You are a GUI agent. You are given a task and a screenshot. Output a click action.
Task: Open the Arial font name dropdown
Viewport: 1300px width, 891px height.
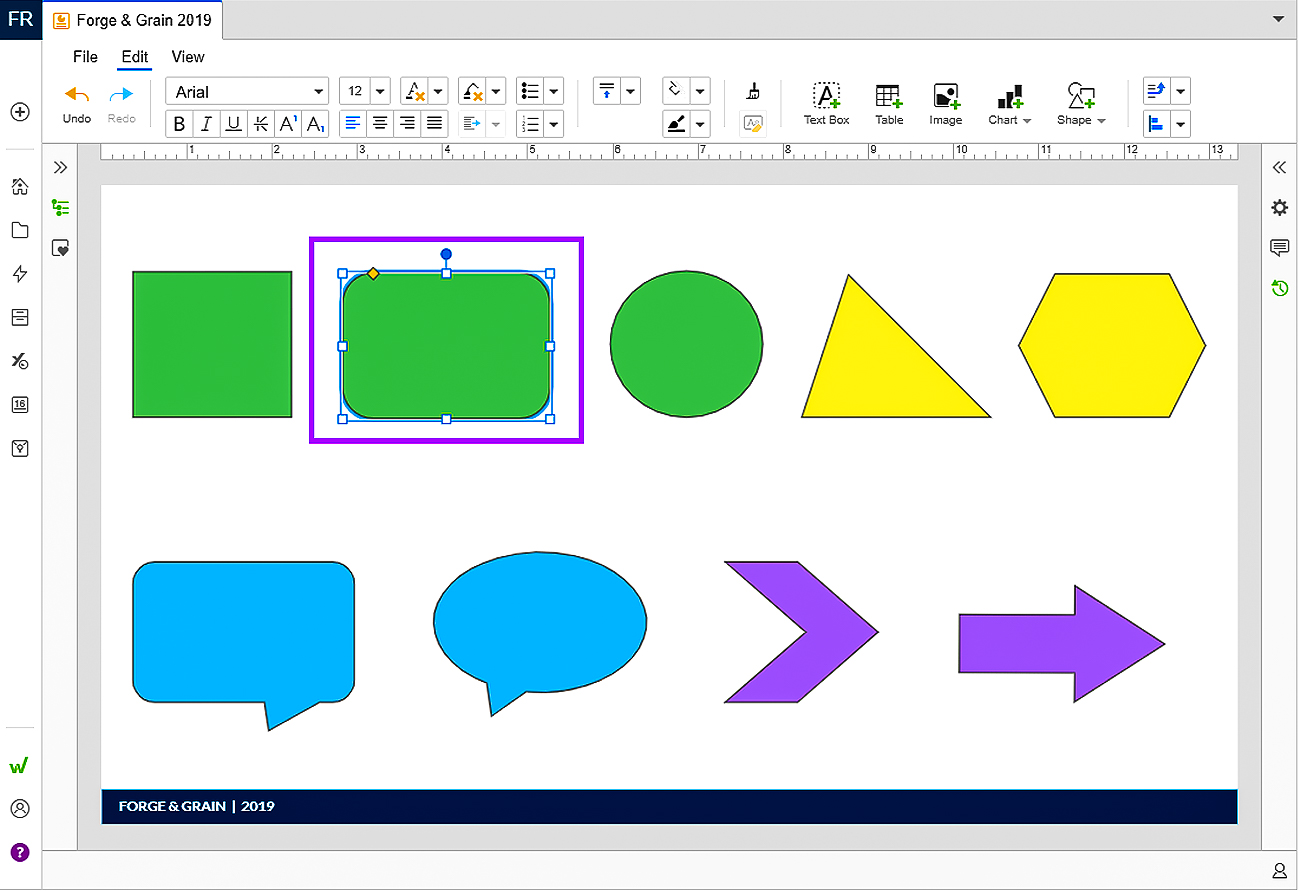247,92
